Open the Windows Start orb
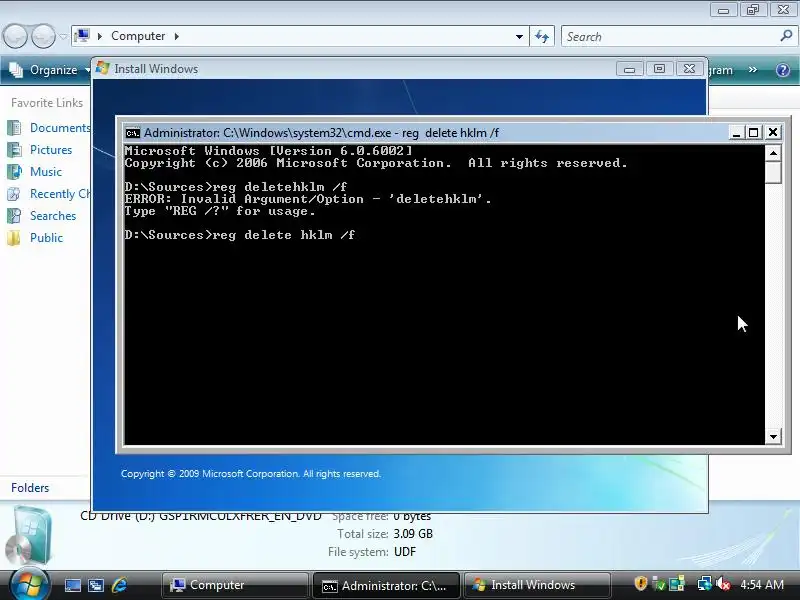The image size is (800, 600). coord(29,584)
